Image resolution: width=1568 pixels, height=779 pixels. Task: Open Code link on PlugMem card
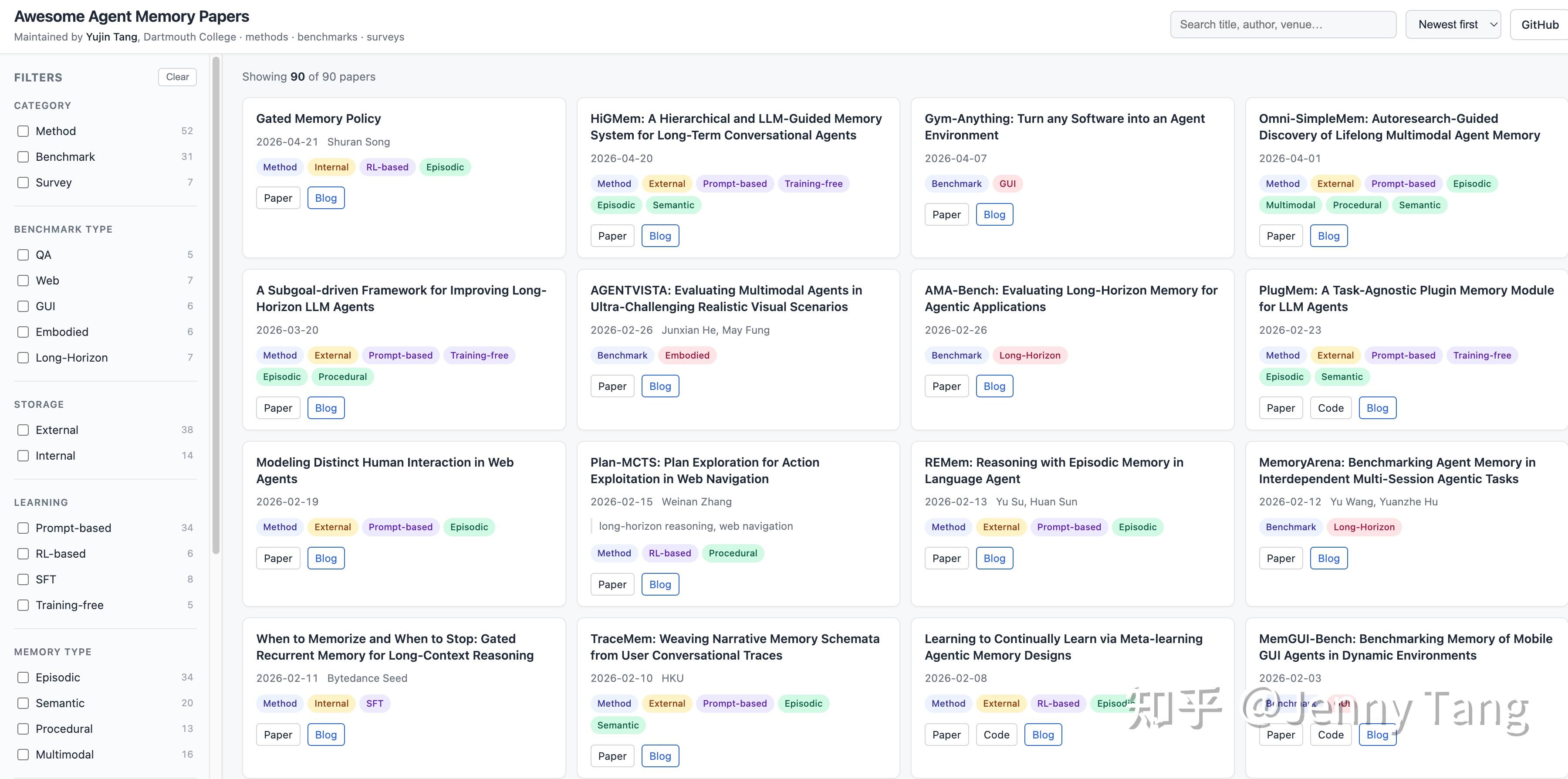tap(1331, 408)
